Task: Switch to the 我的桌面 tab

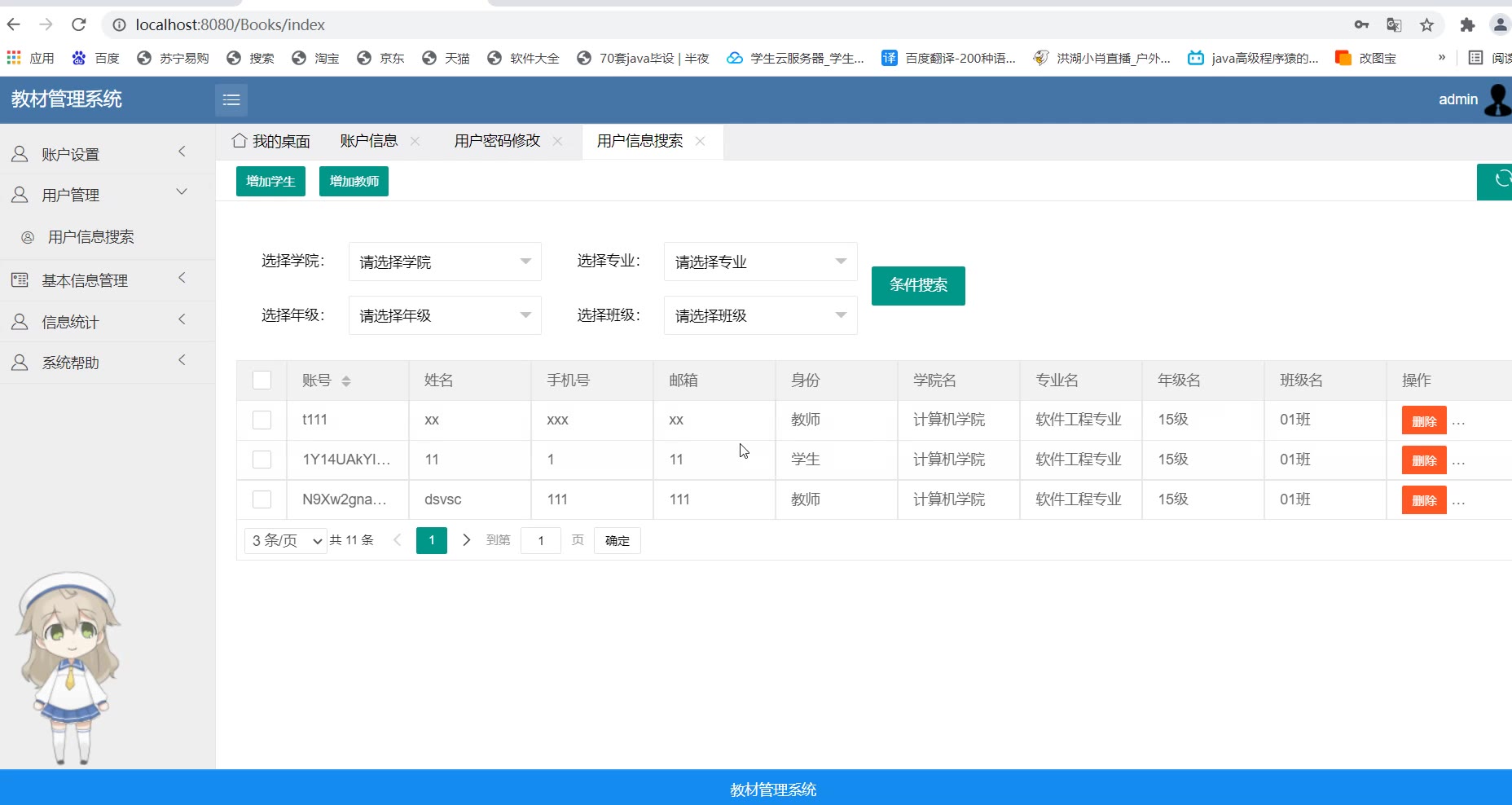Action: (271, 141)
